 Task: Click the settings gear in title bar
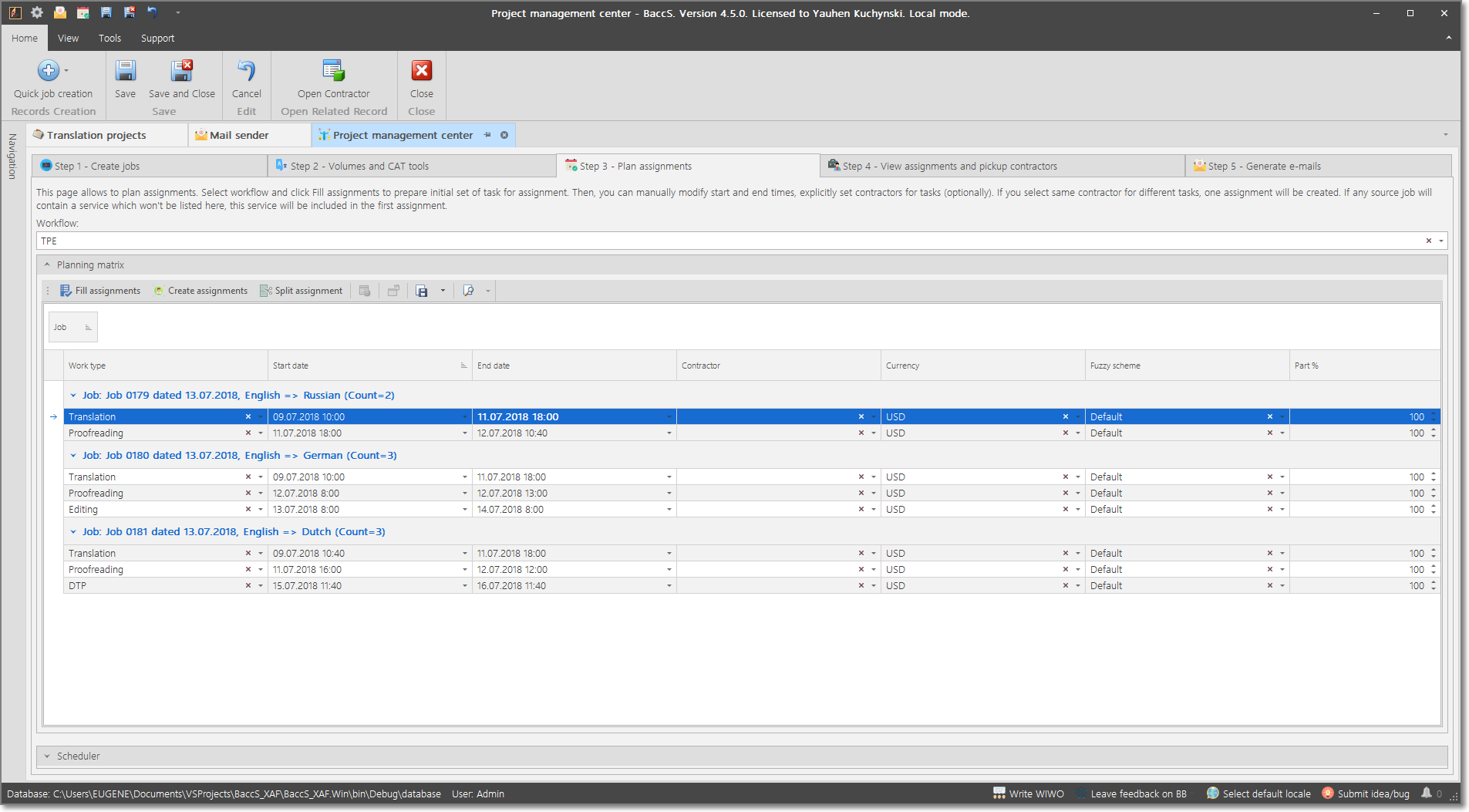coord(37,12)
